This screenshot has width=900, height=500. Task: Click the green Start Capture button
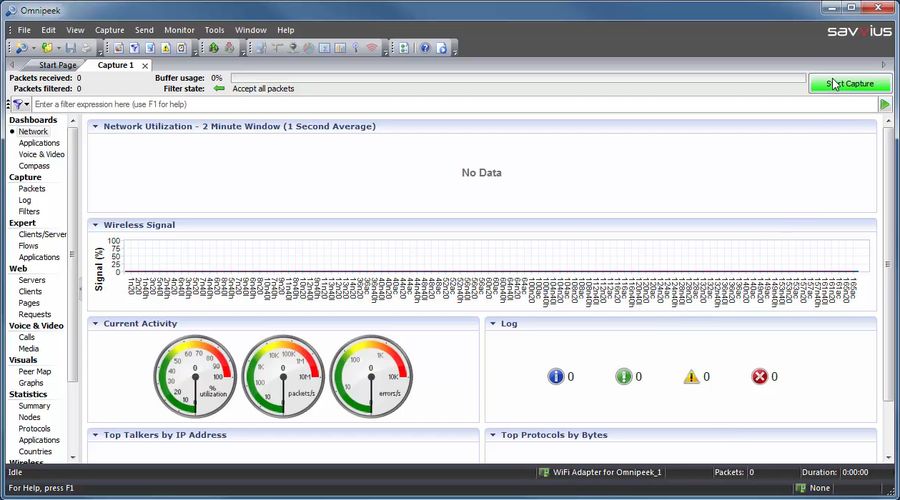pyautogui.click(x=850, y=84)
